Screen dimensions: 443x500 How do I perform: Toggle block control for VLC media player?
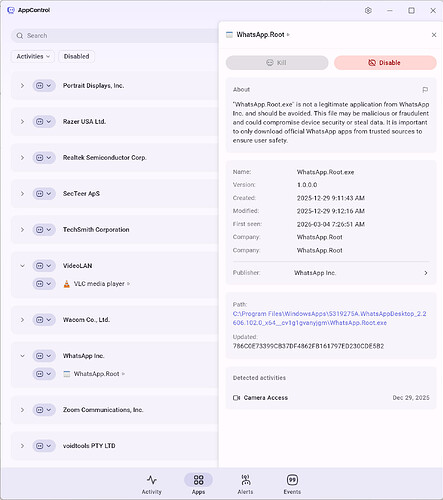click(44, 284)
